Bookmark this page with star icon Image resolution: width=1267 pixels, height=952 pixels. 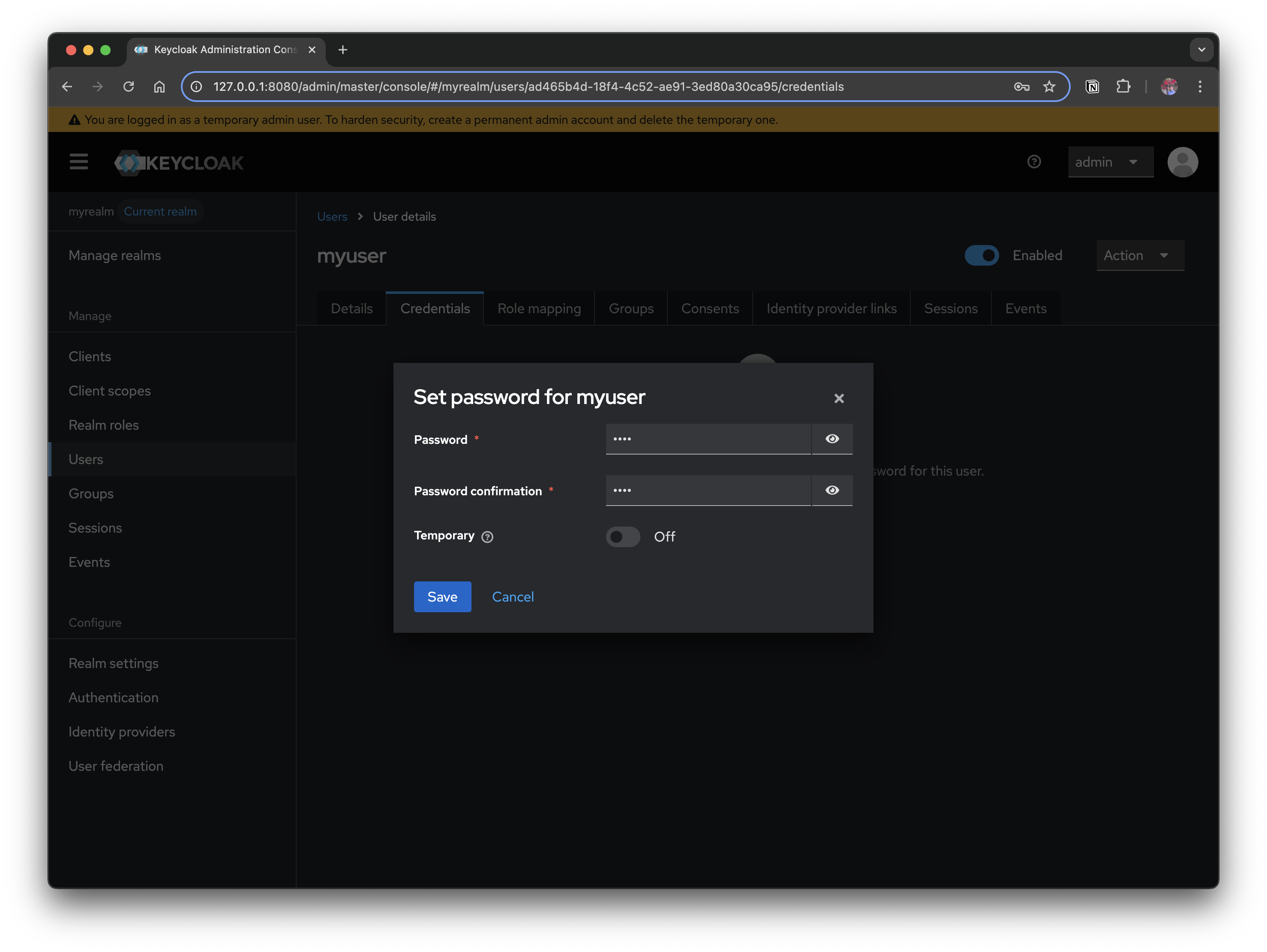[1049, 87]
